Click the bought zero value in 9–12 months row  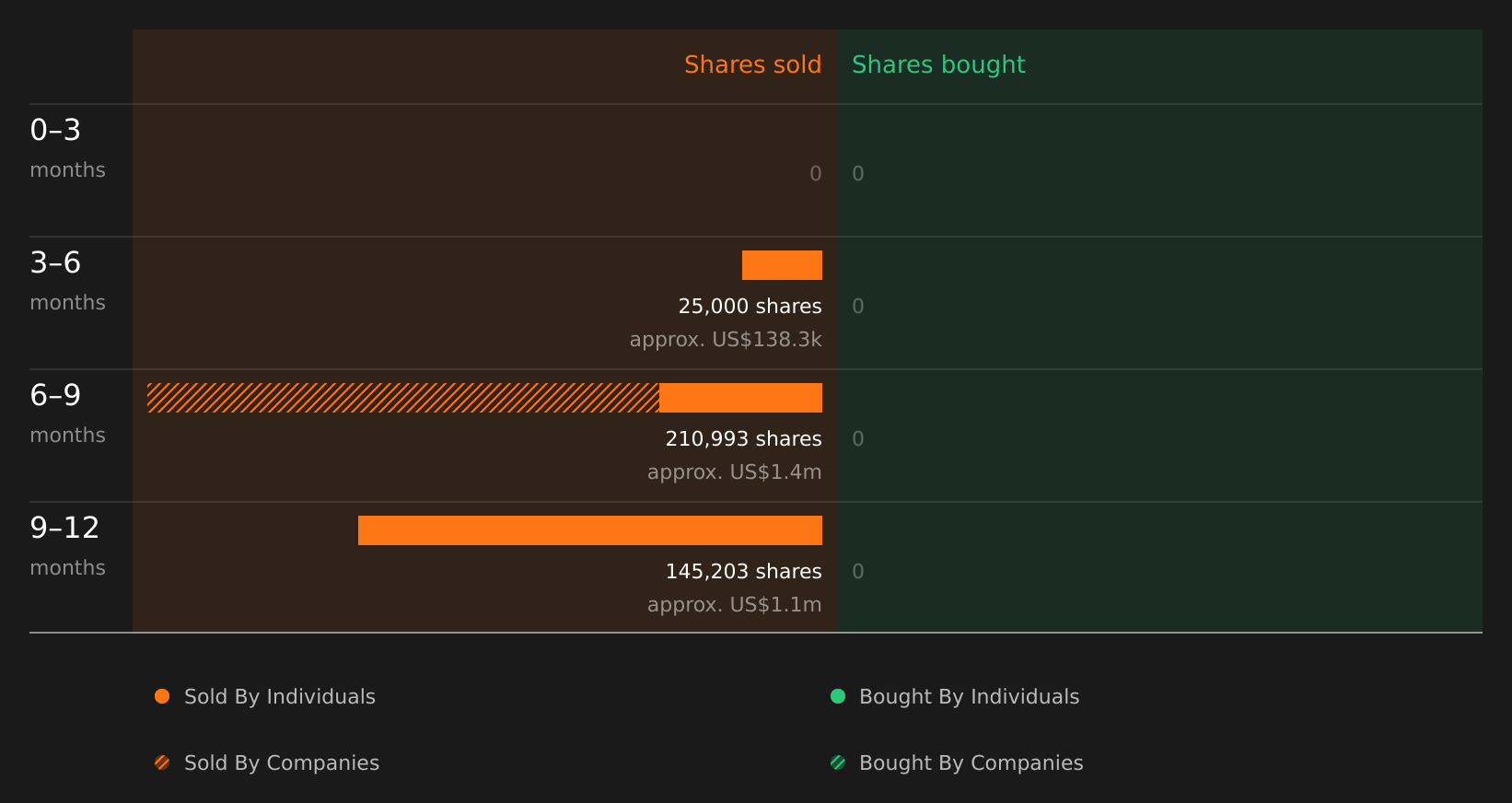858,572
